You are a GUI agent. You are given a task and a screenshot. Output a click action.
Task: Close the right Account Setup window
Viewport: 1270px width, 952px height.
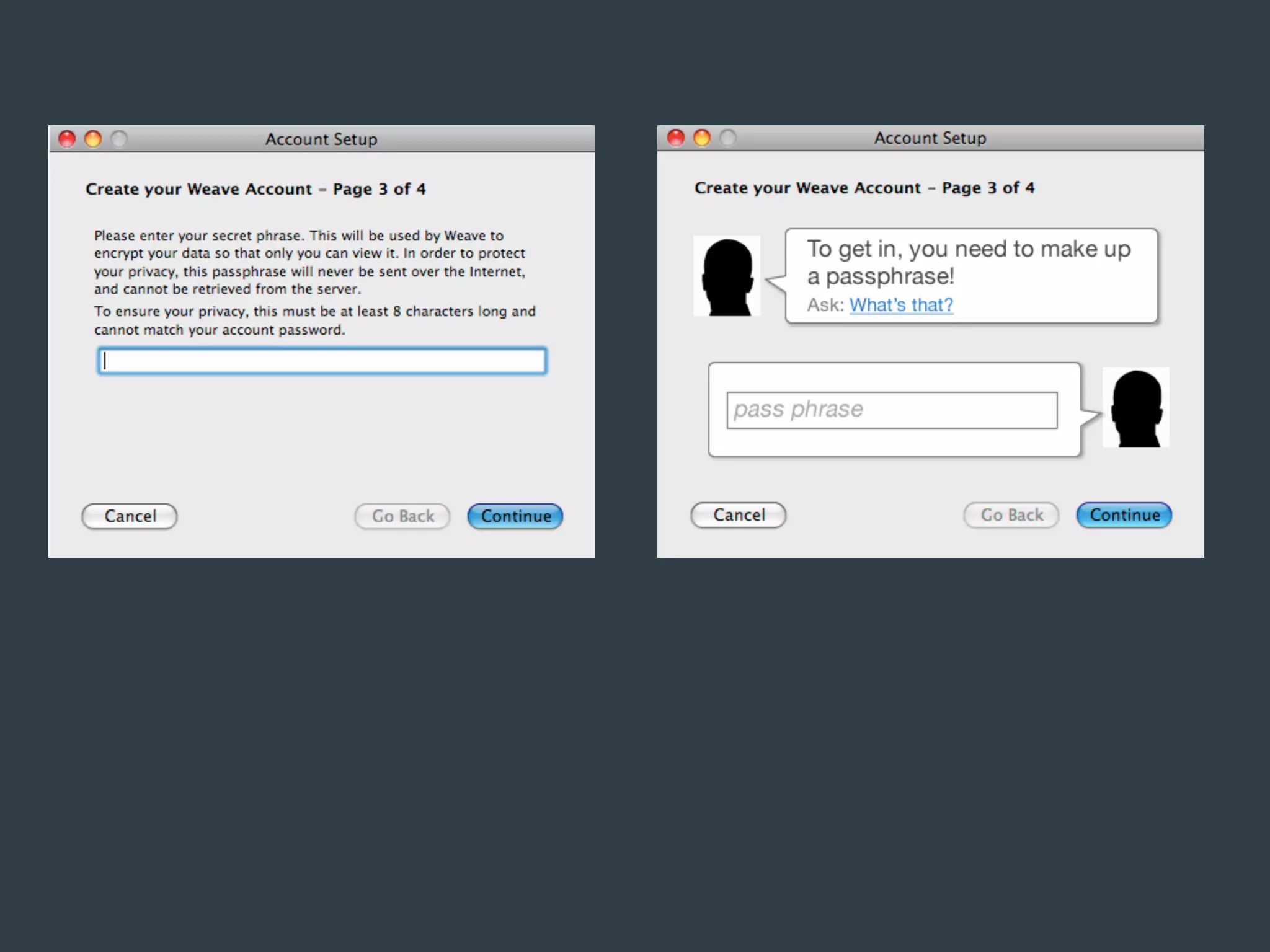click(x=676, y=138)
